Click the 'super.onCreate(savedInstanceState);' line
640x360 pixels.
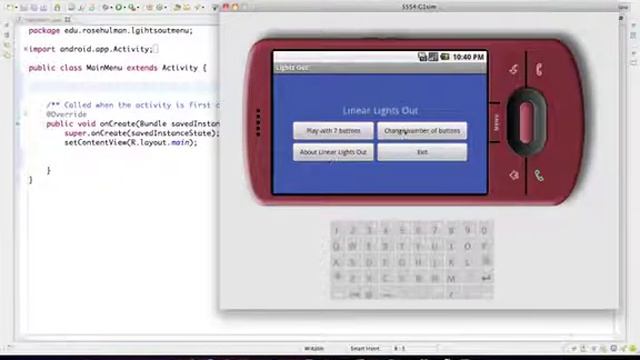pos(142,133)
